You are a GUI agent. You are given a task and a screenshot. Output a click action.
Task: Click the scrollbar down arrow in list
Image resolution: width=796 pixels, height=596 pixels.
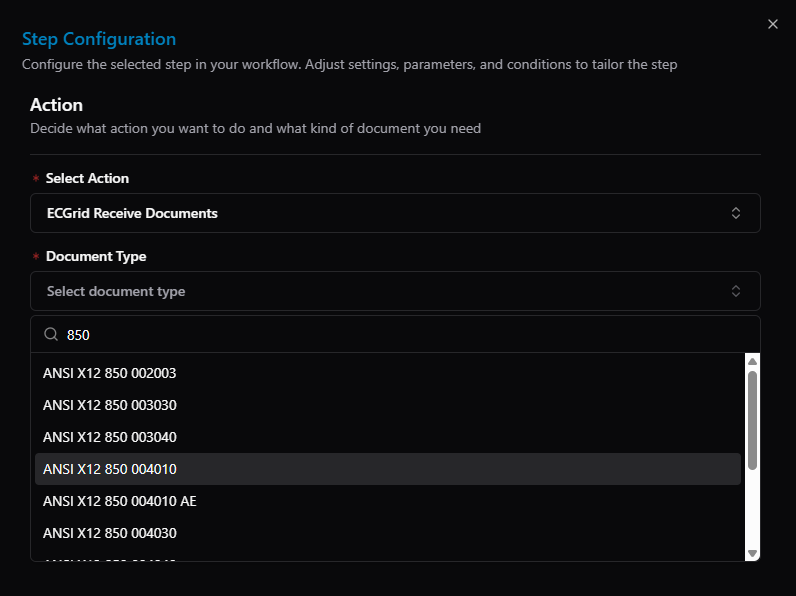pyautogui.click(x=752, y=553)
